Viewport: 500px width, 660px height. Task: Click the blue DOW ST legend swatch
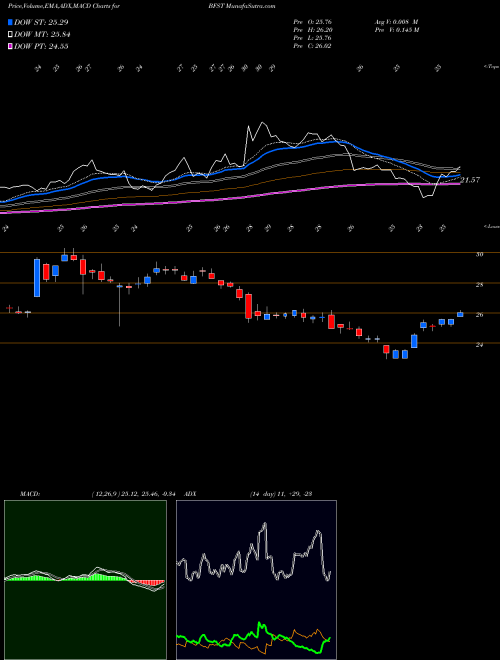[x=10, y=22]
